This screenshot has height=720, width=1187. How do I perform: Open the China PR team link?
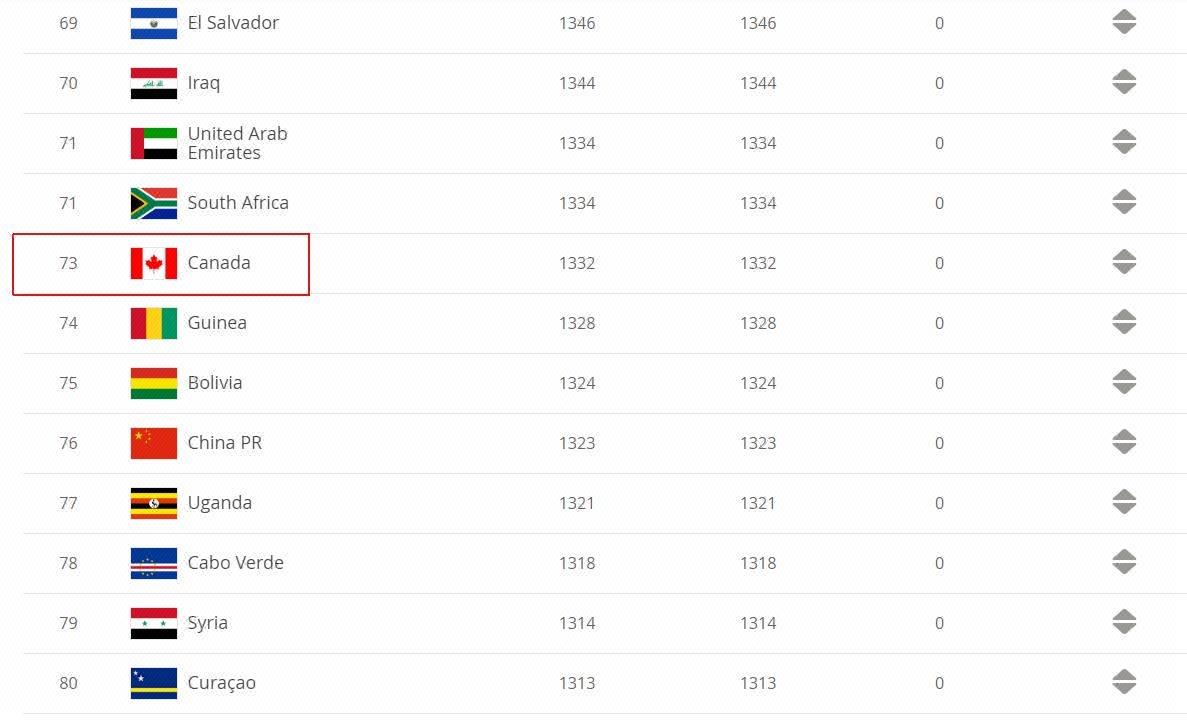pyautogui.click(x=225, y=443)
